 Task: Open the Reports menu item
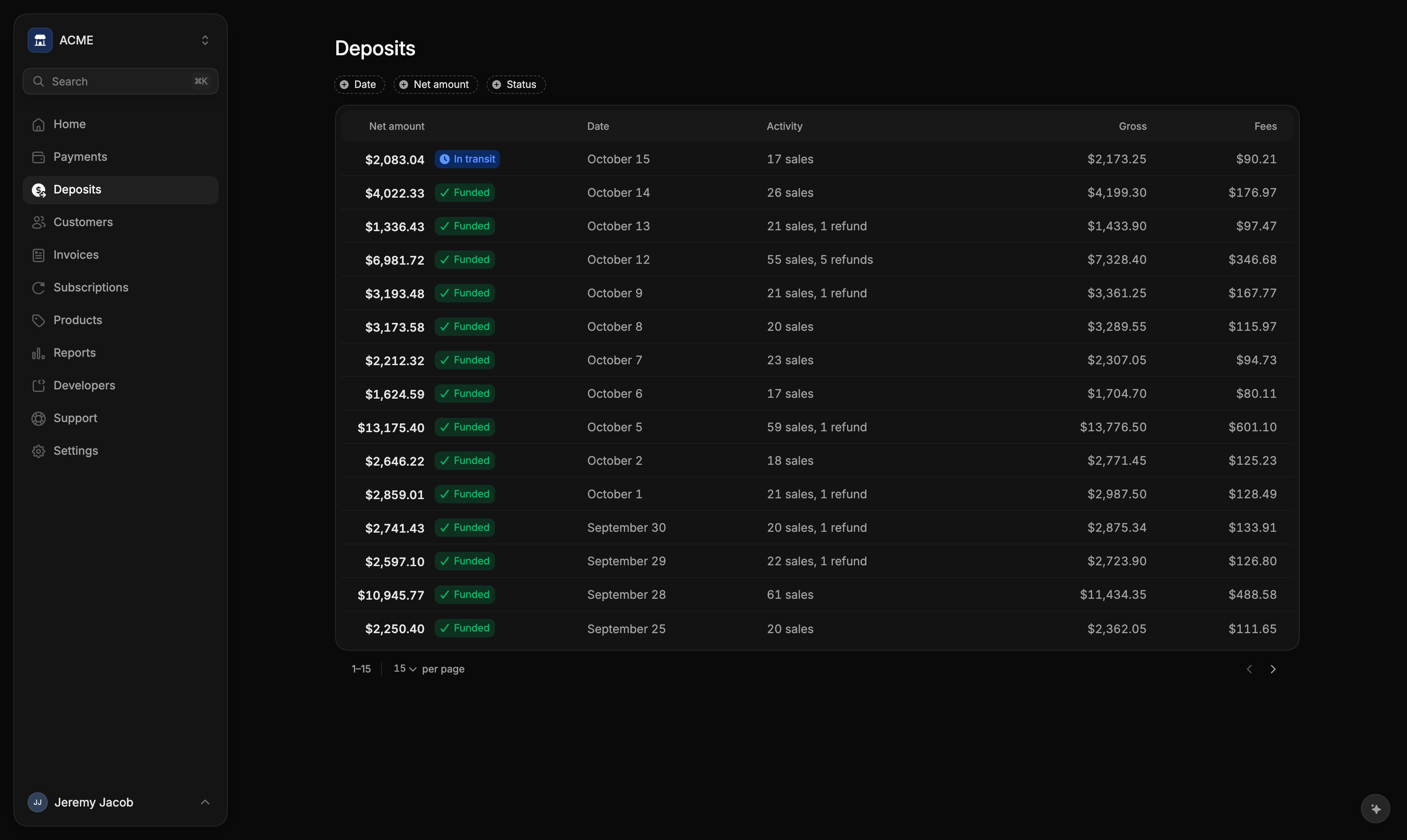(121, 353)
